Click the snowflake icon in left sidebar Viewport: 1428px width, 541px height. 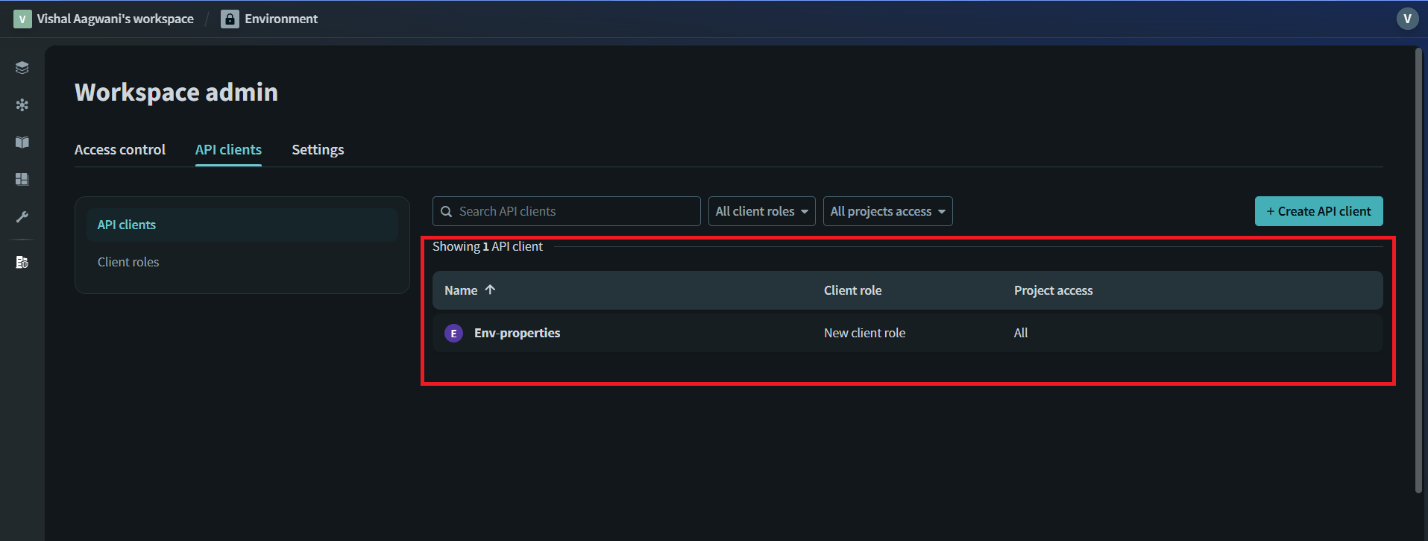pyautogui.click(x=22, y=105)
